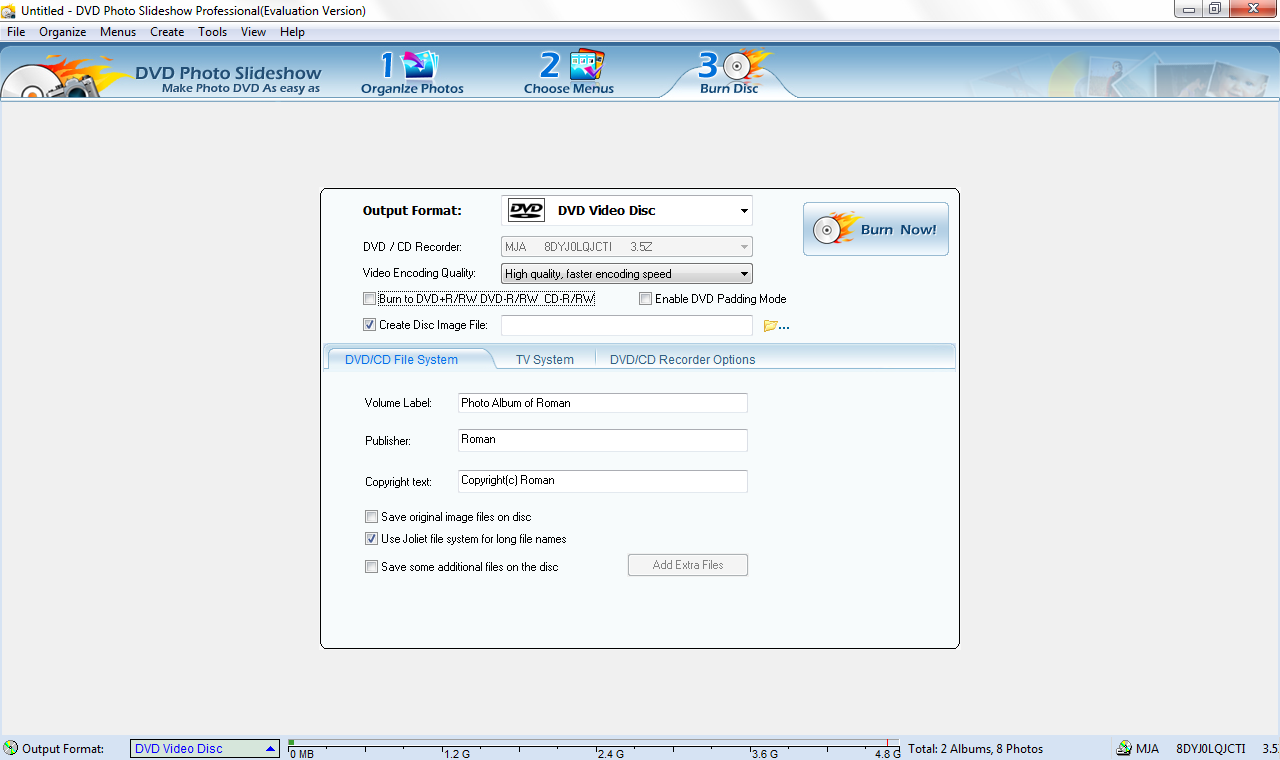Open the Menus menu
This screenshot has width=1280, height=760.
(118, 32)
